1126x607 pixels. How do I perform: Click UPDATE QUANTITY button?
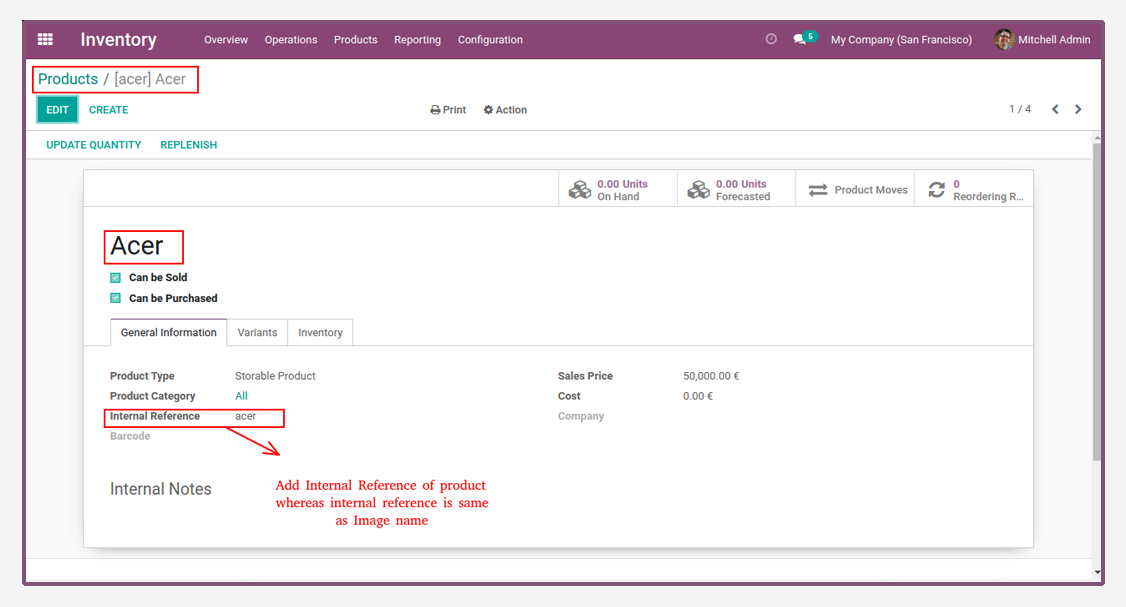93,145
